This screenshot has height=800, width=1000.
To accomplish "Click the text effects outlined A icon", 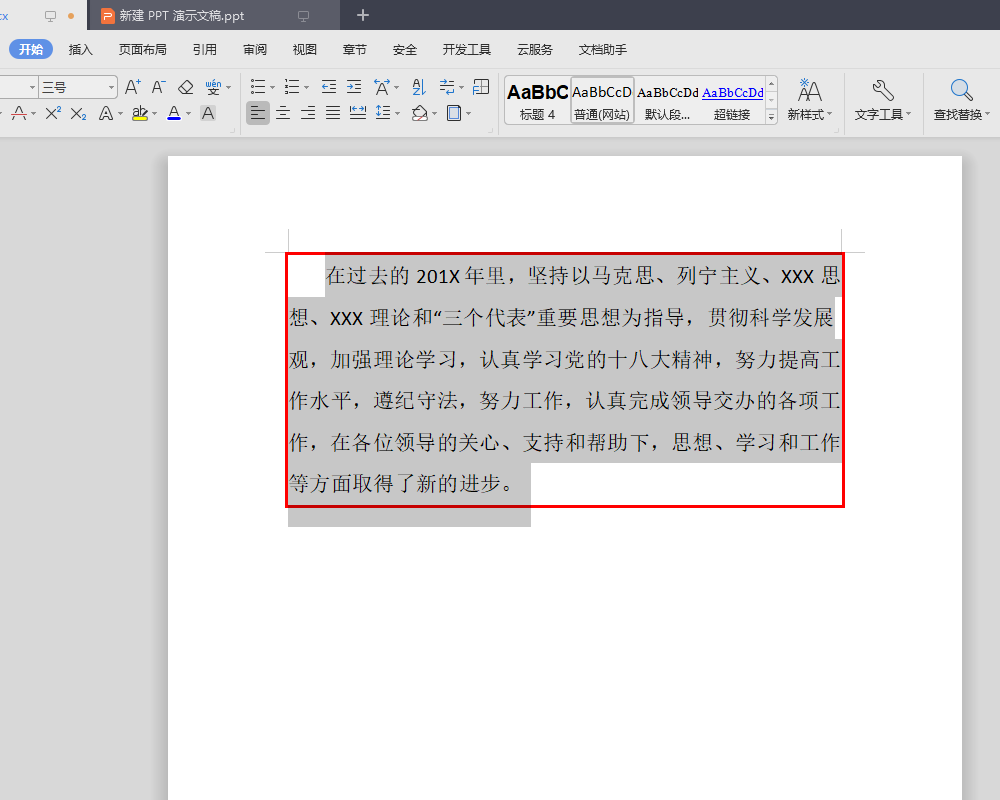I will [x=106, y=114].
